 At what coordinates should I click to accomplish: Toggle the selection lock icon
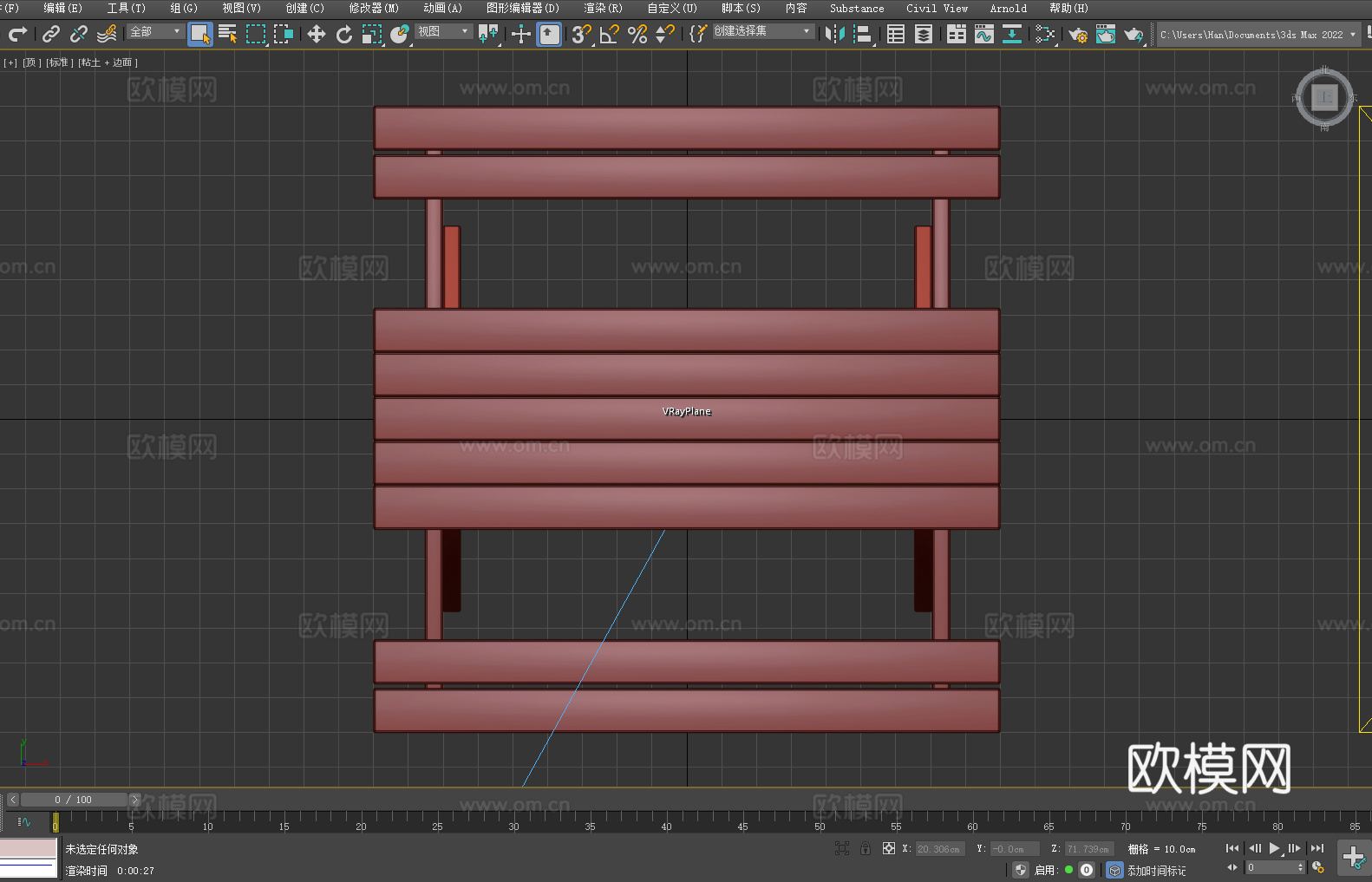866,849
